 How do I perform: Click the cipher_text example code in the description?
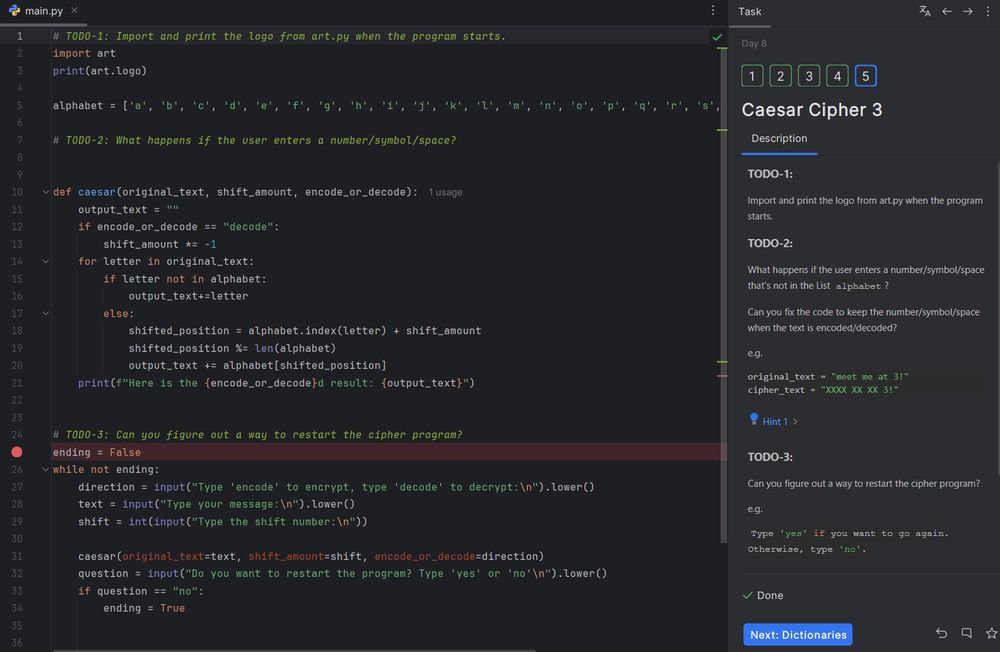[823, 390]
